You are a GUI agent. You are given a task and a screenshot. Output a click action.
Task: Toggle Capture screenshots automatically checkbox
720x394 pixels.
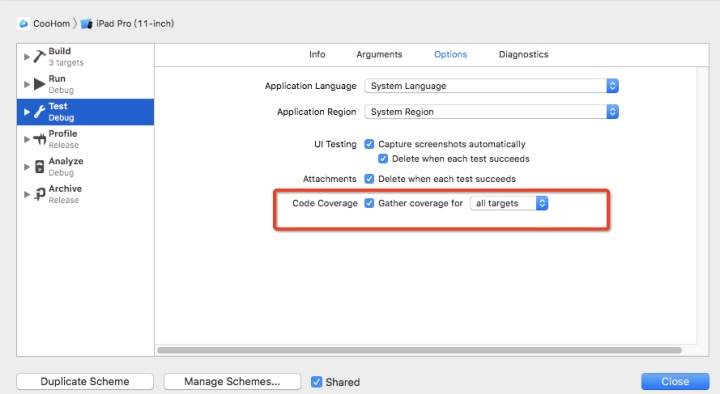(x=369, y=144)
